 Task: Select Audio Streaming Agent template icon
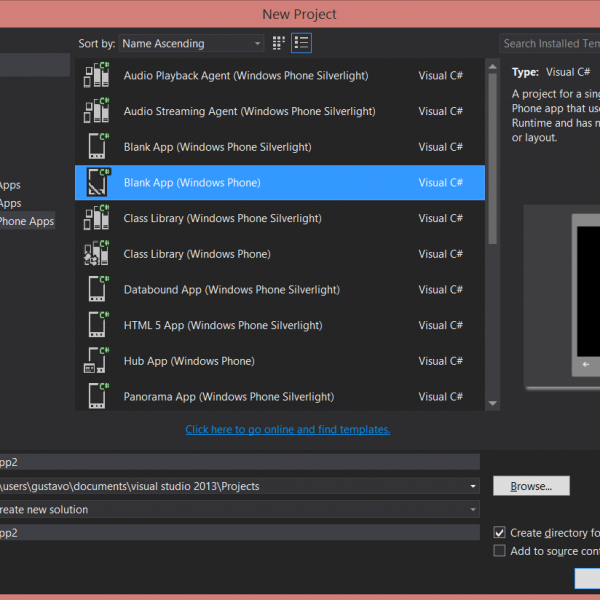click(x=96, y=111)
